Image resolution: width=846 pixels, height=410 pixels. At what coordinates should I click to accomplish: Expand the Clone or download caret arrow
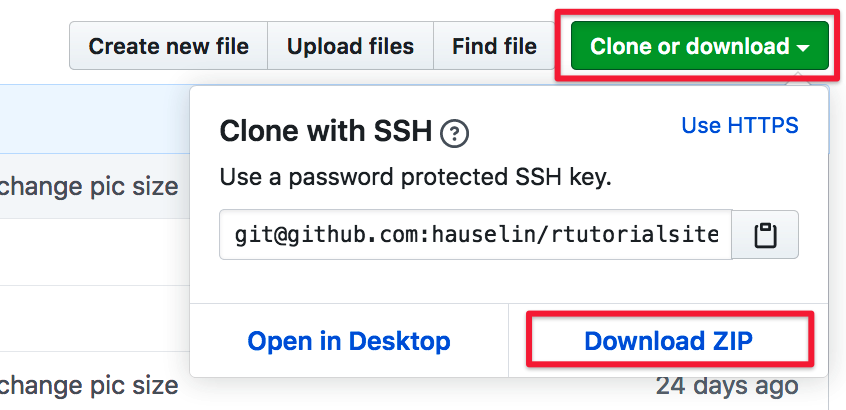coord(803,48)
